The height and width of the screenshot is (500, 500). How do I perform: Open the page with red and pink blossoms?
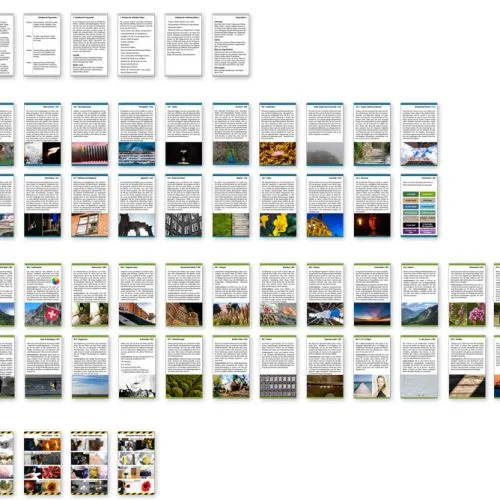278,295
